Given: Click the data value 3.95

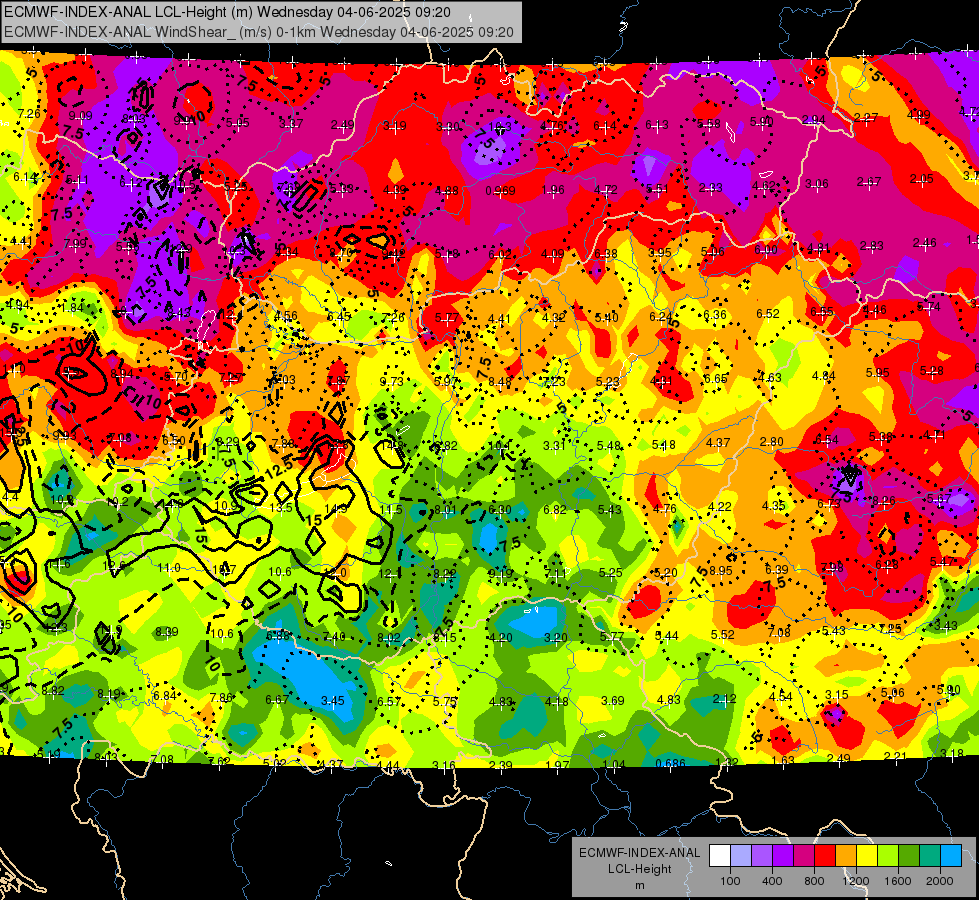Looking at the screenshot, I should (x=660, y=253).
